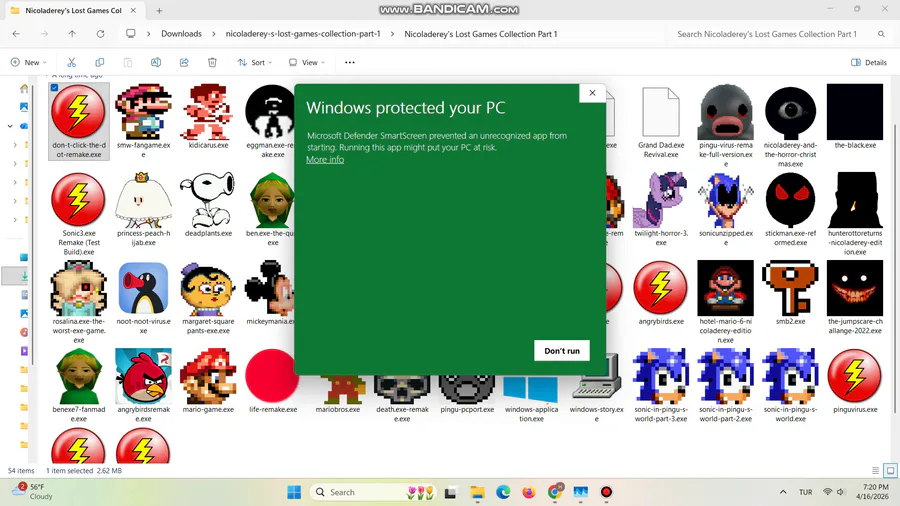Select angrybirdsremake.exe red bird icon

[x=143, y=376]
